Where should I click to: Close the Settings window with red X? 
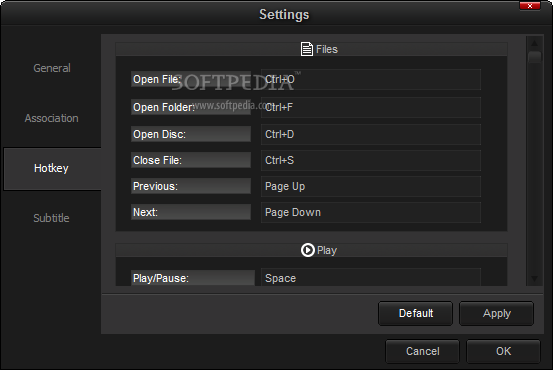pyautogui.click(x=530, y=6)
